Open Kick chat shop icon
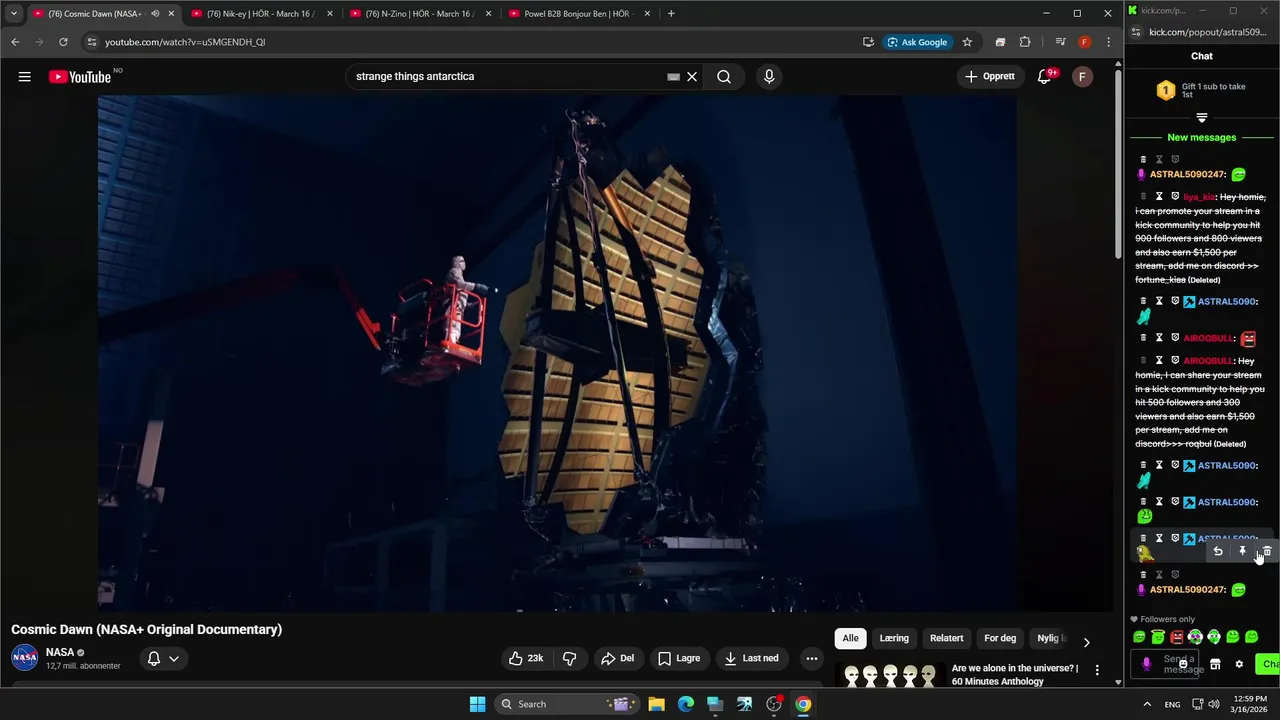 tap(1215, 664)
